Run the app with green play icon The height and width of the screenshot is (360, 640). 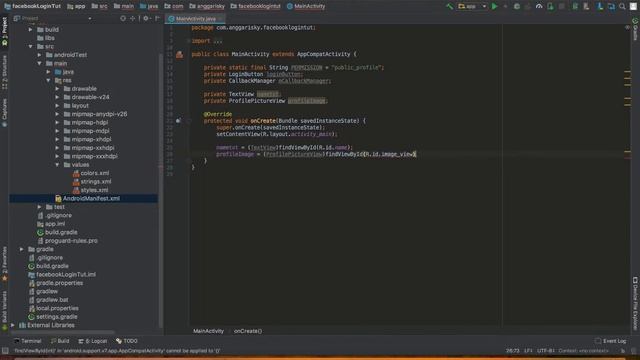(494, 6)
